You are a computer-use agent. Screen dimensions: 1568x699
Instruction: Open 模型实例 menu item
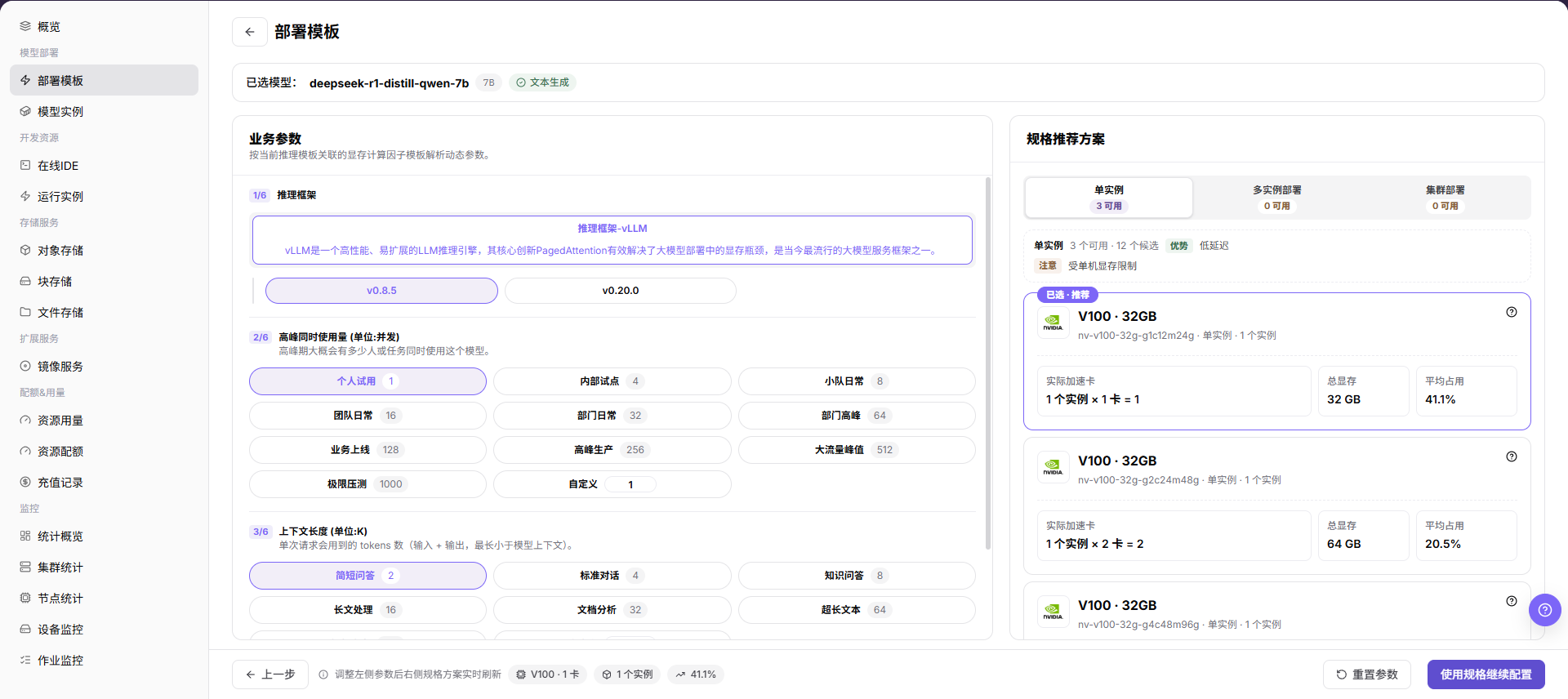tap(104, 111)
